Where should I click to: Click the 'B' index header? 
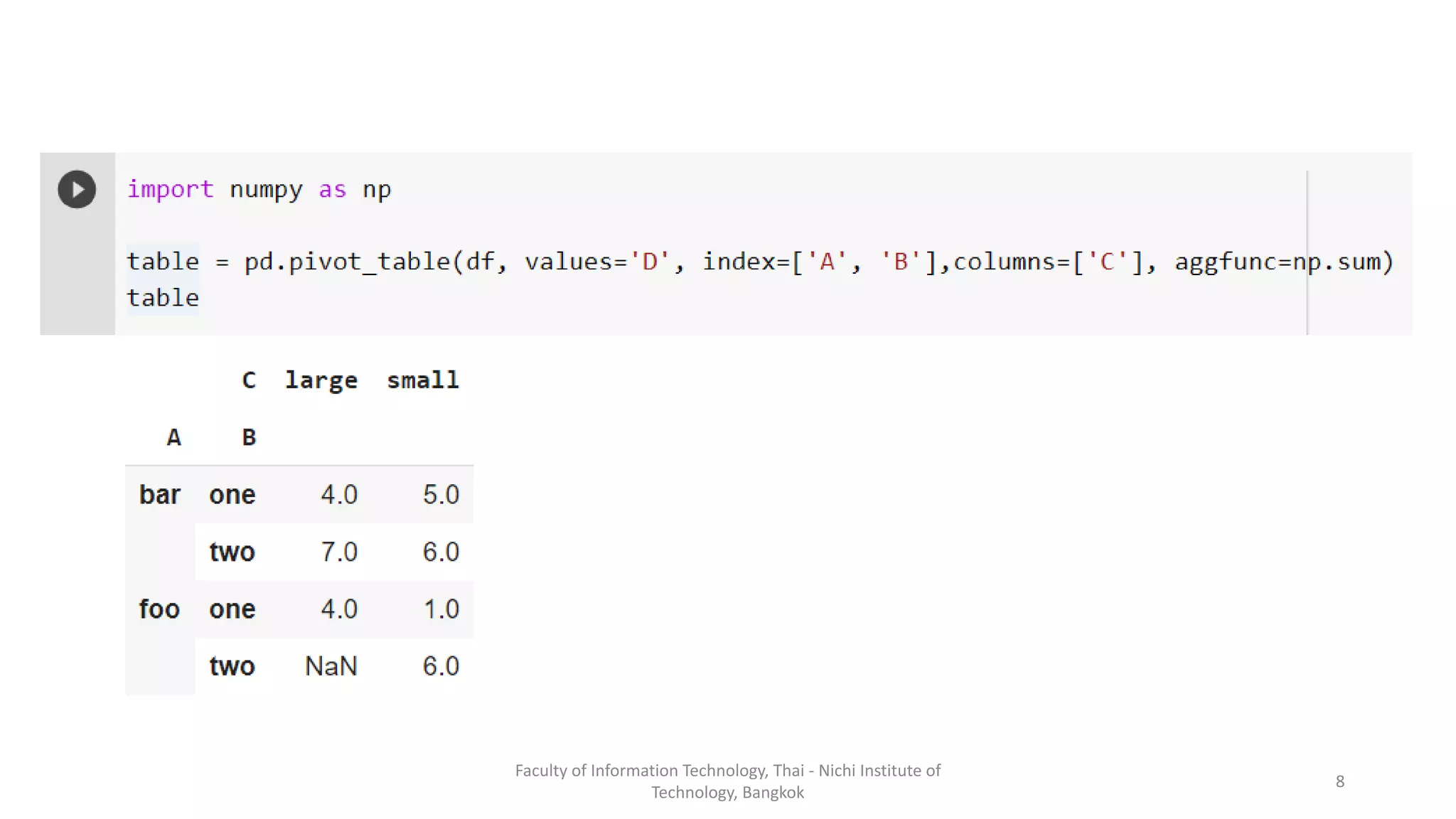[248, 437]
